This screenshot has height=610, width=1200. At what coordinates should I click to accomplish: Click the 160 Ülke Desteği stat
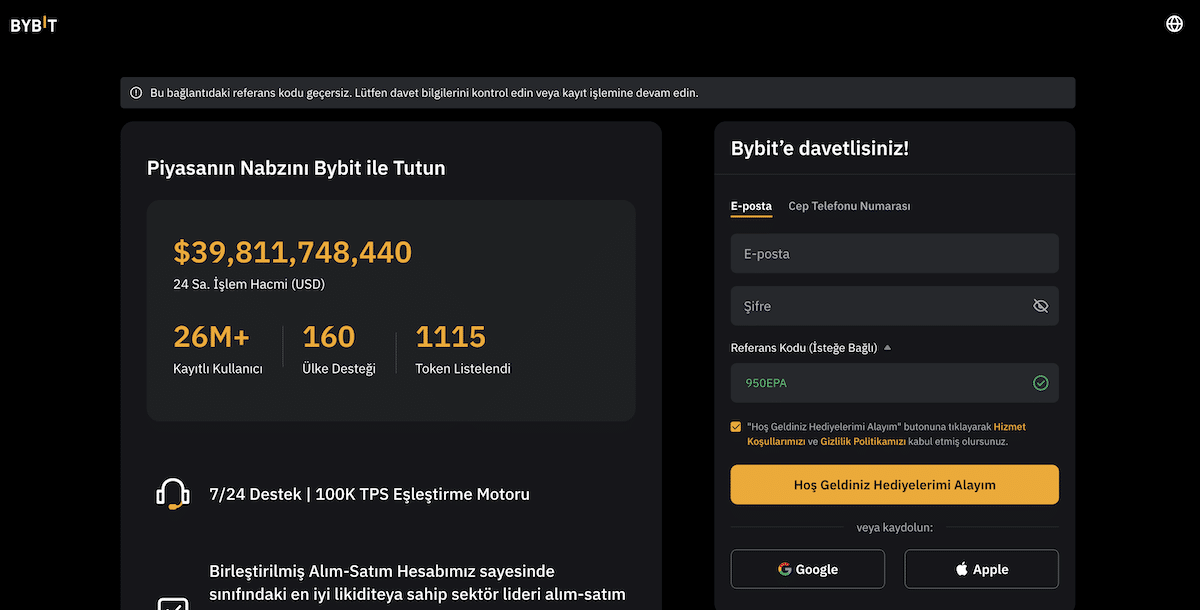click(x=339, y=350)
